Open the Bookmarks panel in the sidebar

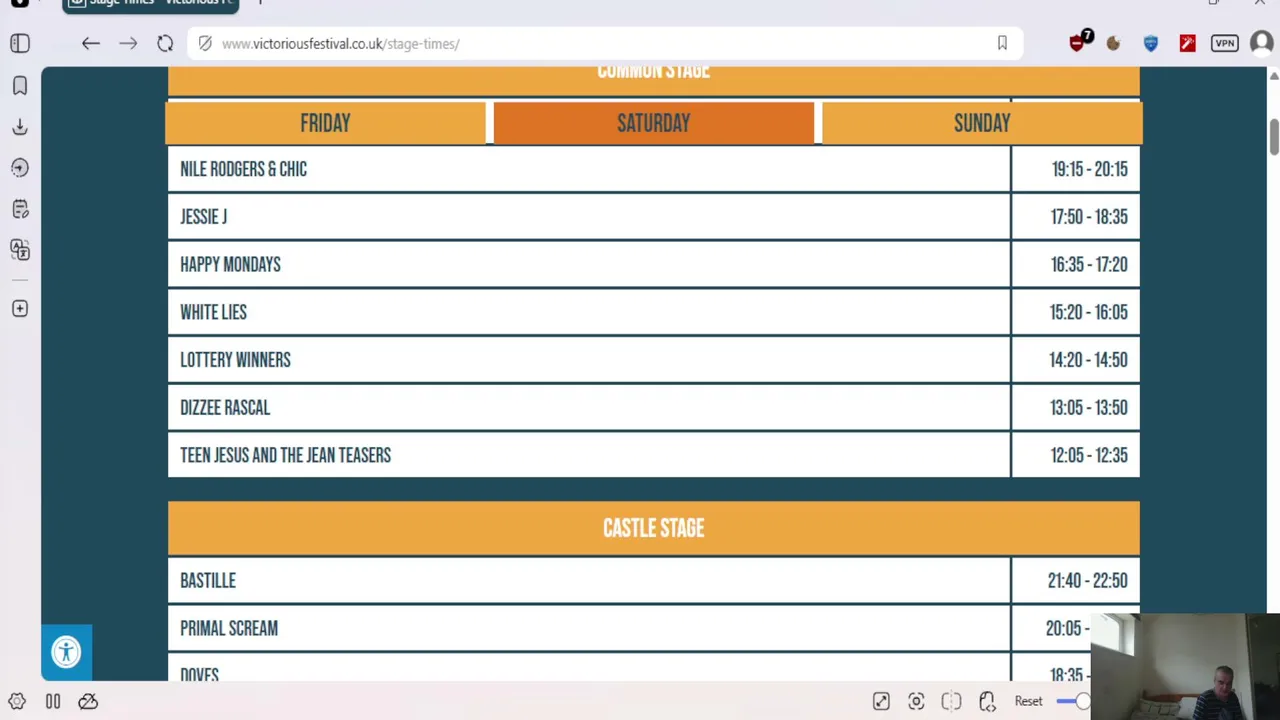20,86
